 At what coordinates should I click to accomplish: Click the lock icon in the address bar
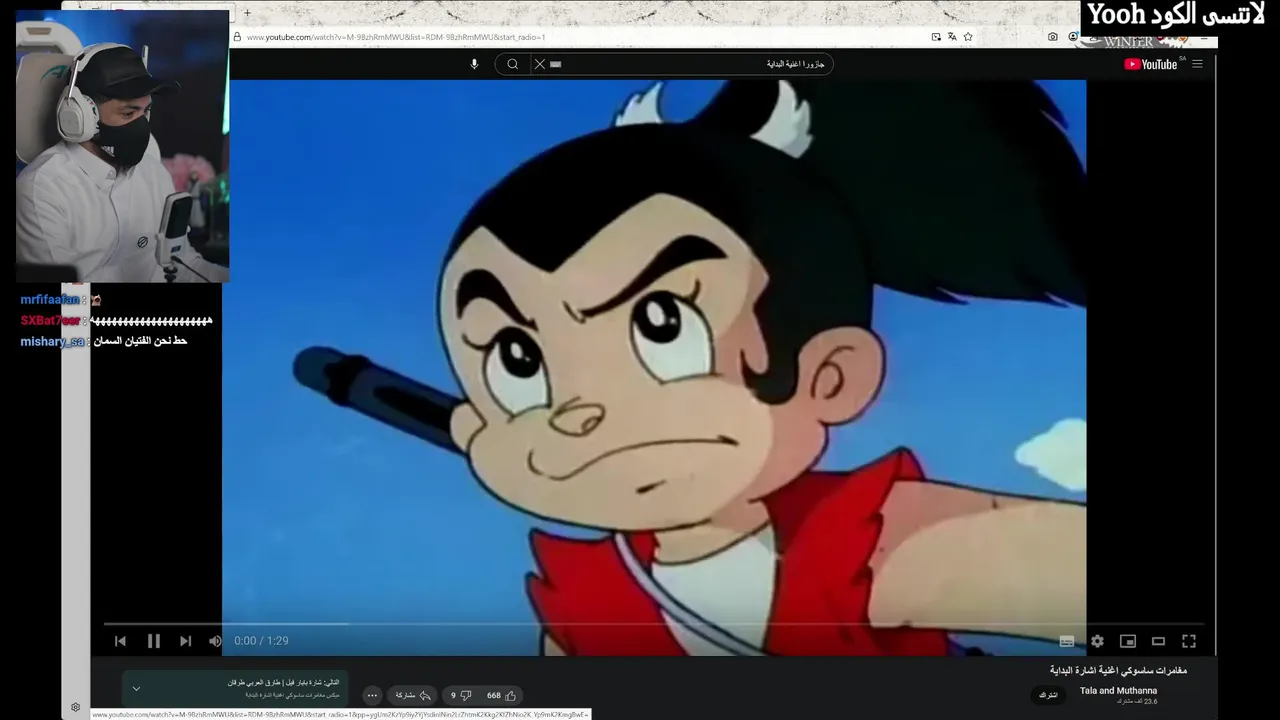coord(237,37)
